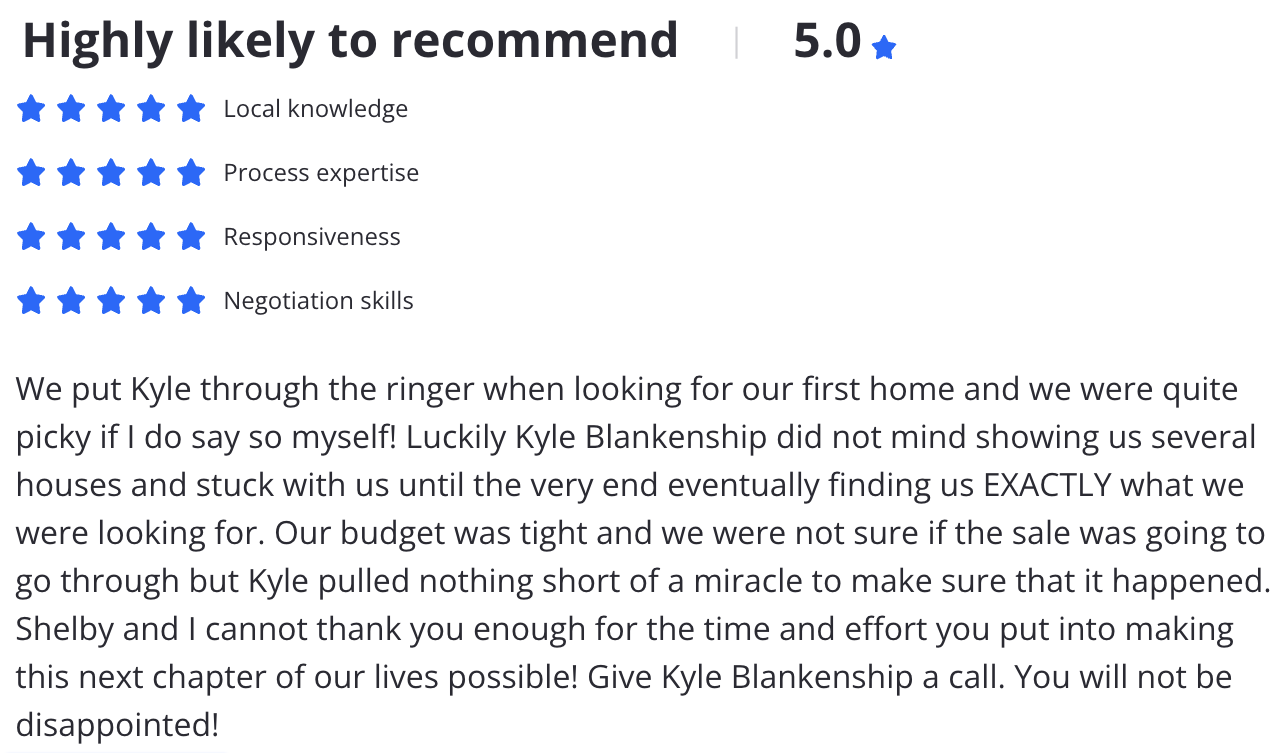Click the word EXACTLY in the review

1048,485
